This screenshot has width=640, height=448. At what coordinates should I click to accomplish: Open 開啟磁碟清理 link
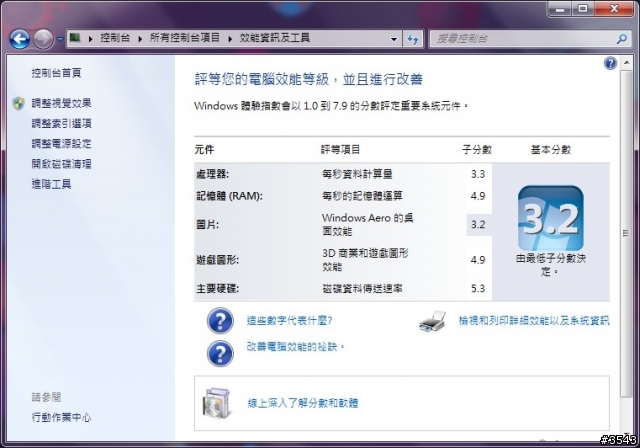[x=61, y=164]
